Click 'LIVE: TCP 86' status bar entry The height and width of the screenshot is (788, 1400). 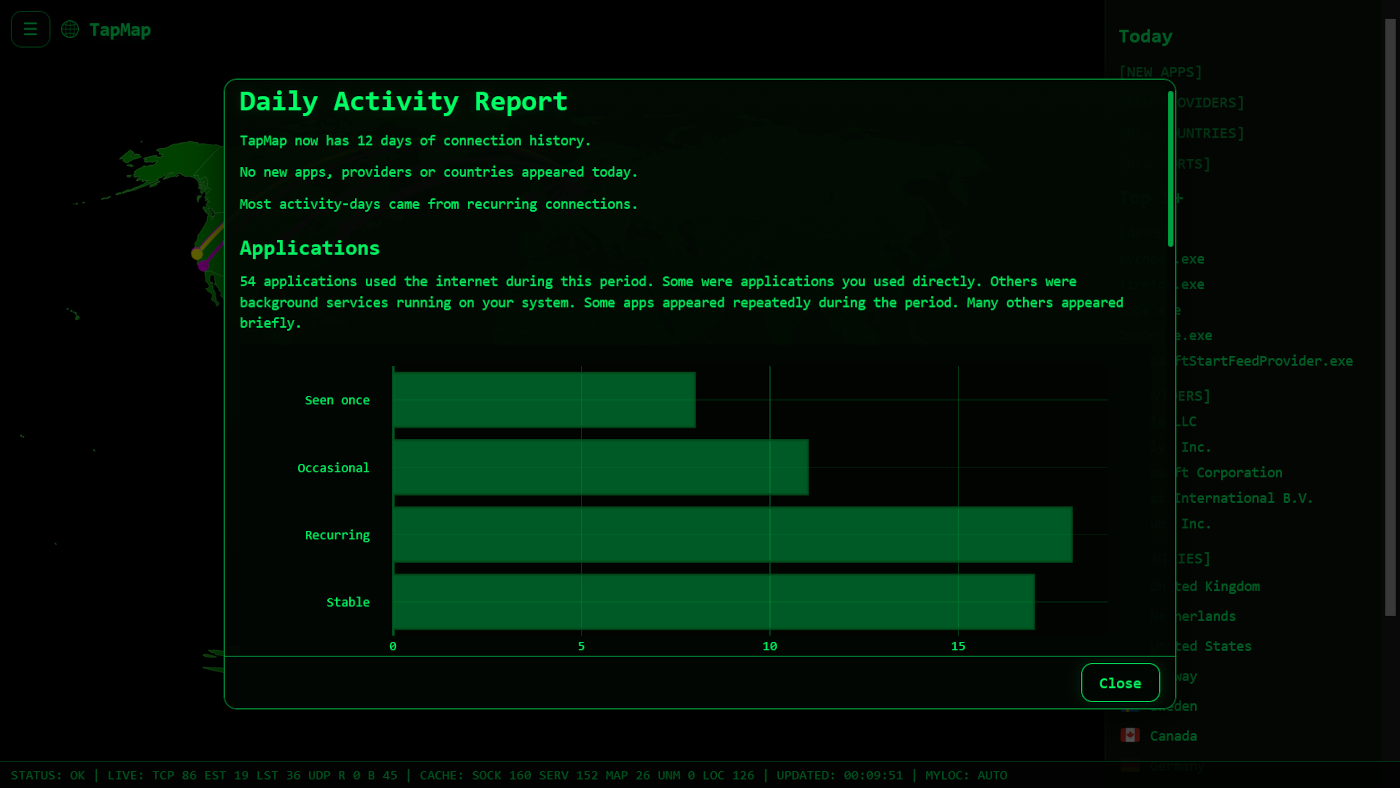click(x=152, y=775)
